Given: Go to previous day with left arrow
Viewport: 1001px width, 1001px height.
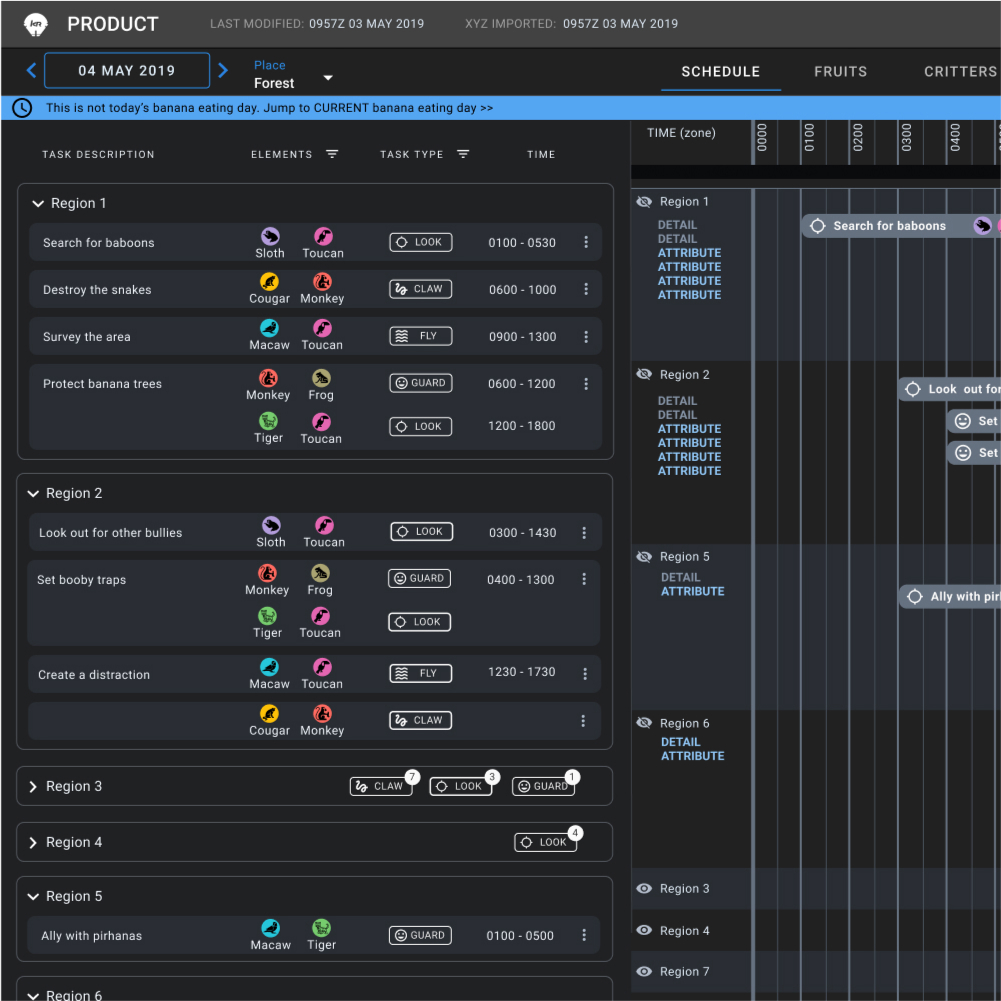Looking at the screenshot, I should point(31,70).
